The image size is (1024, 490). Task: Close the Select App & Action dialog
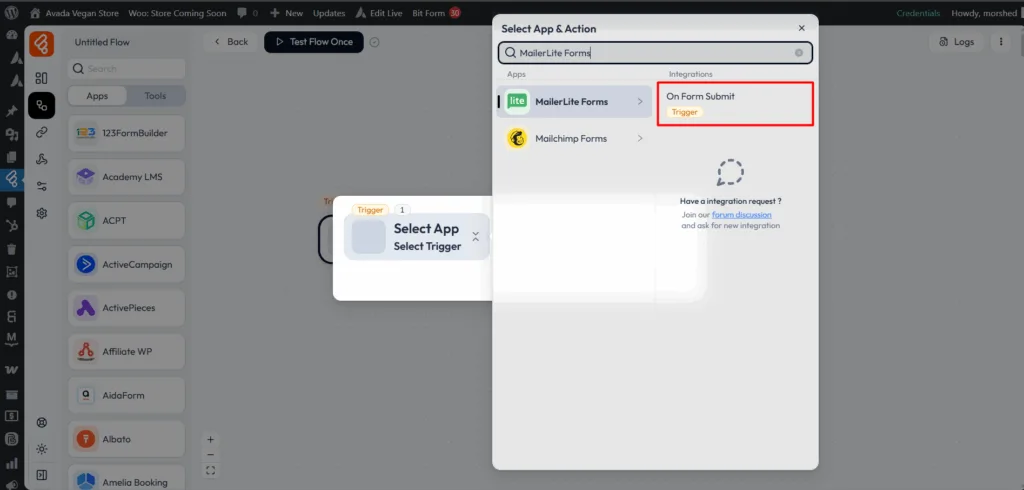point(801,28)
